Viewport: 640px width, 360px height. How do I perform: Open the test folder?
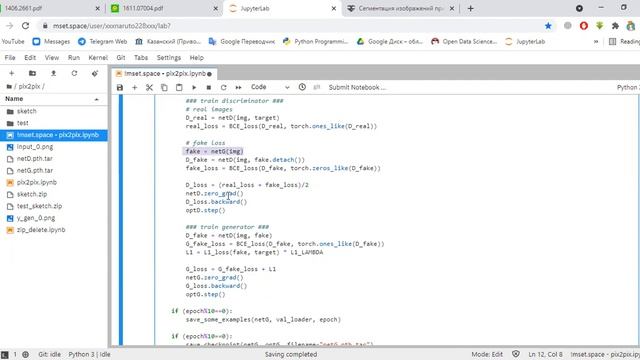point(54,123)
